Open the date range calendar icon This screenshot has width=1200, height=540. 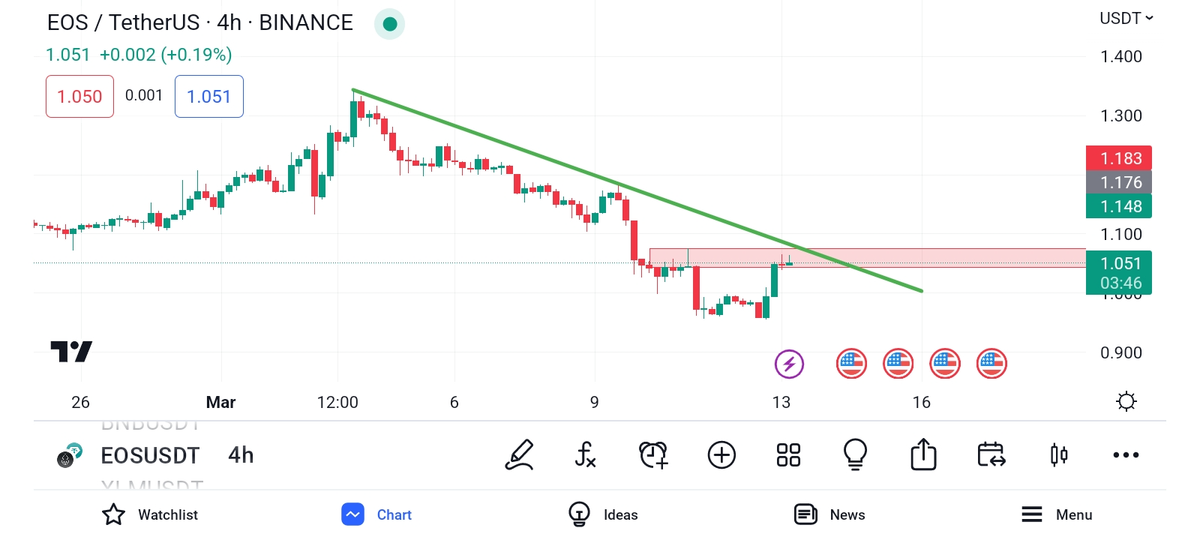click(991, 455)
